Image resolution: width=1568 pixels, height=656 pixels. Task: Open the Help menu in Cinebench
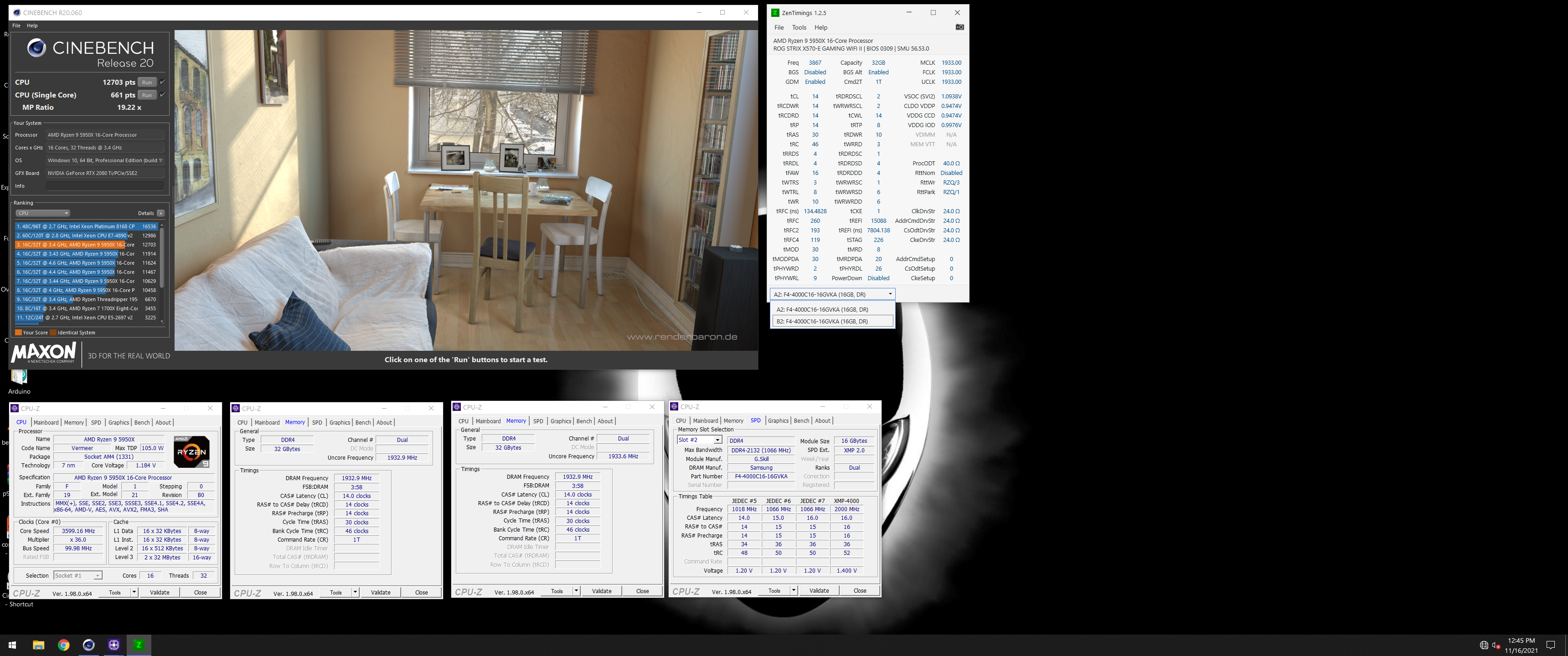32,26
